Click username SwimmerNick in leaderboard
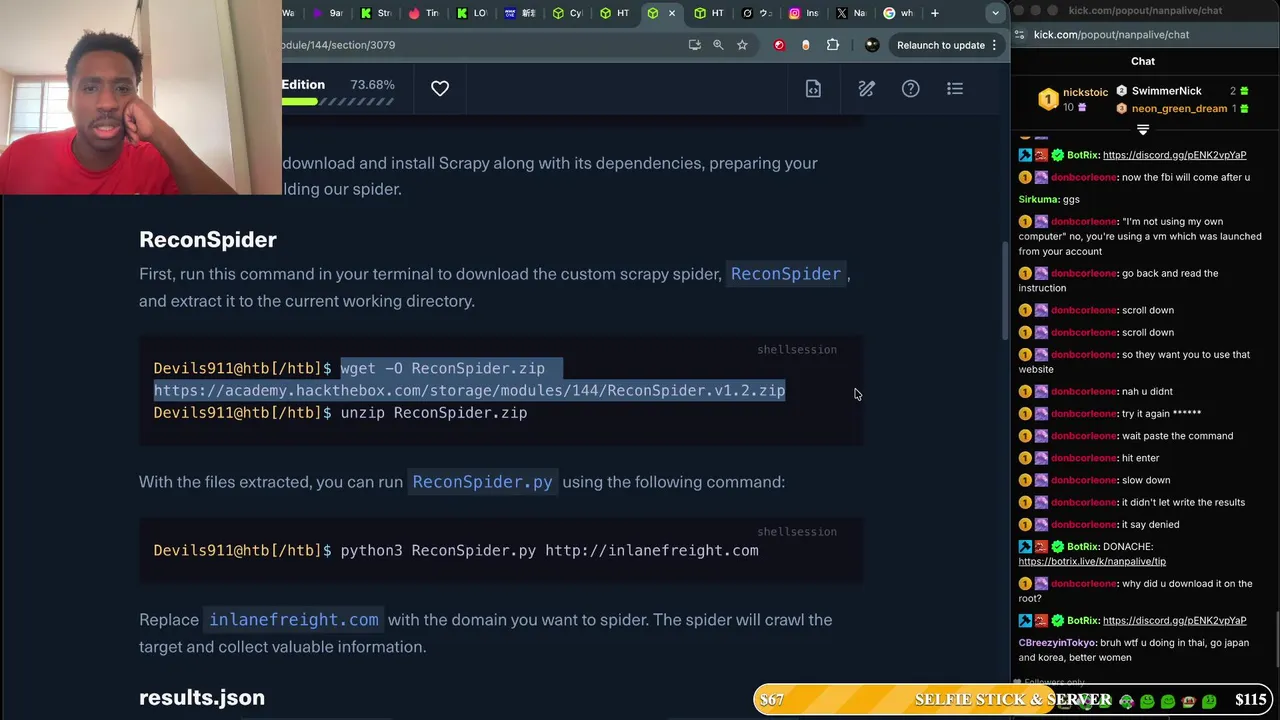The image size is (1280, 720). 1166,91
